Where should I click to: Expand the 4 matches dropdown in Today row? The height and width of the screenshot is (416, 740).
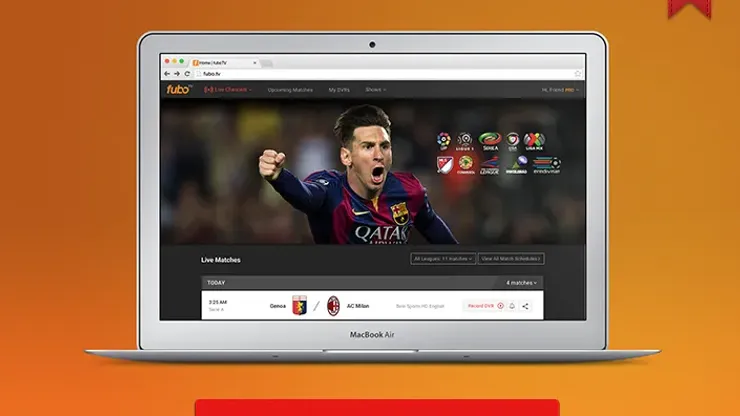point(521,283)
